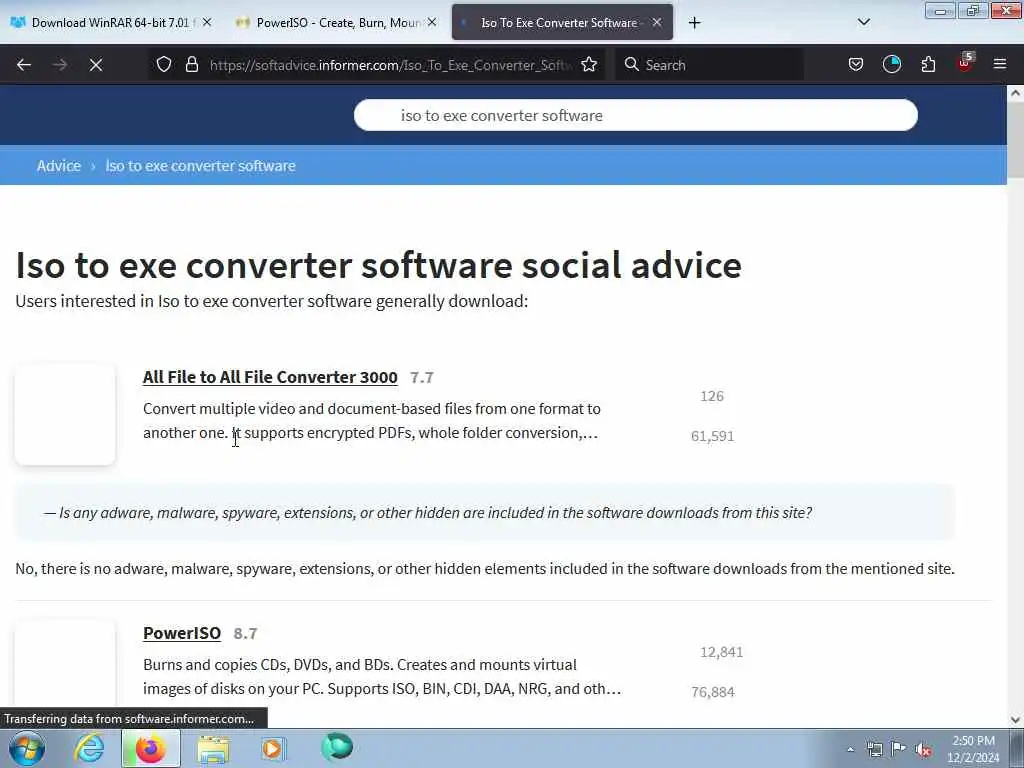The image size is (1024, 768).
Task: Open the Save to Pocket icon
Action: pyautogui.click(x=856, y=64)
